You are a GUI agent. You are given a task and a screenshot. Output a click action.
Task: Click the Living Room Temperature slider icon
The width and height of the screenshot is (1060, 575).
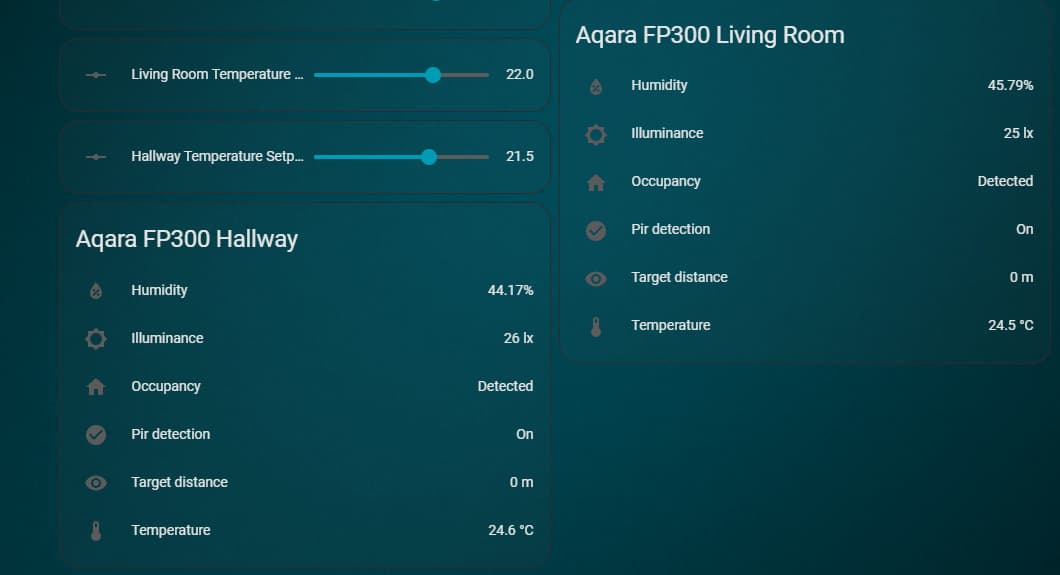coord(96,74)
